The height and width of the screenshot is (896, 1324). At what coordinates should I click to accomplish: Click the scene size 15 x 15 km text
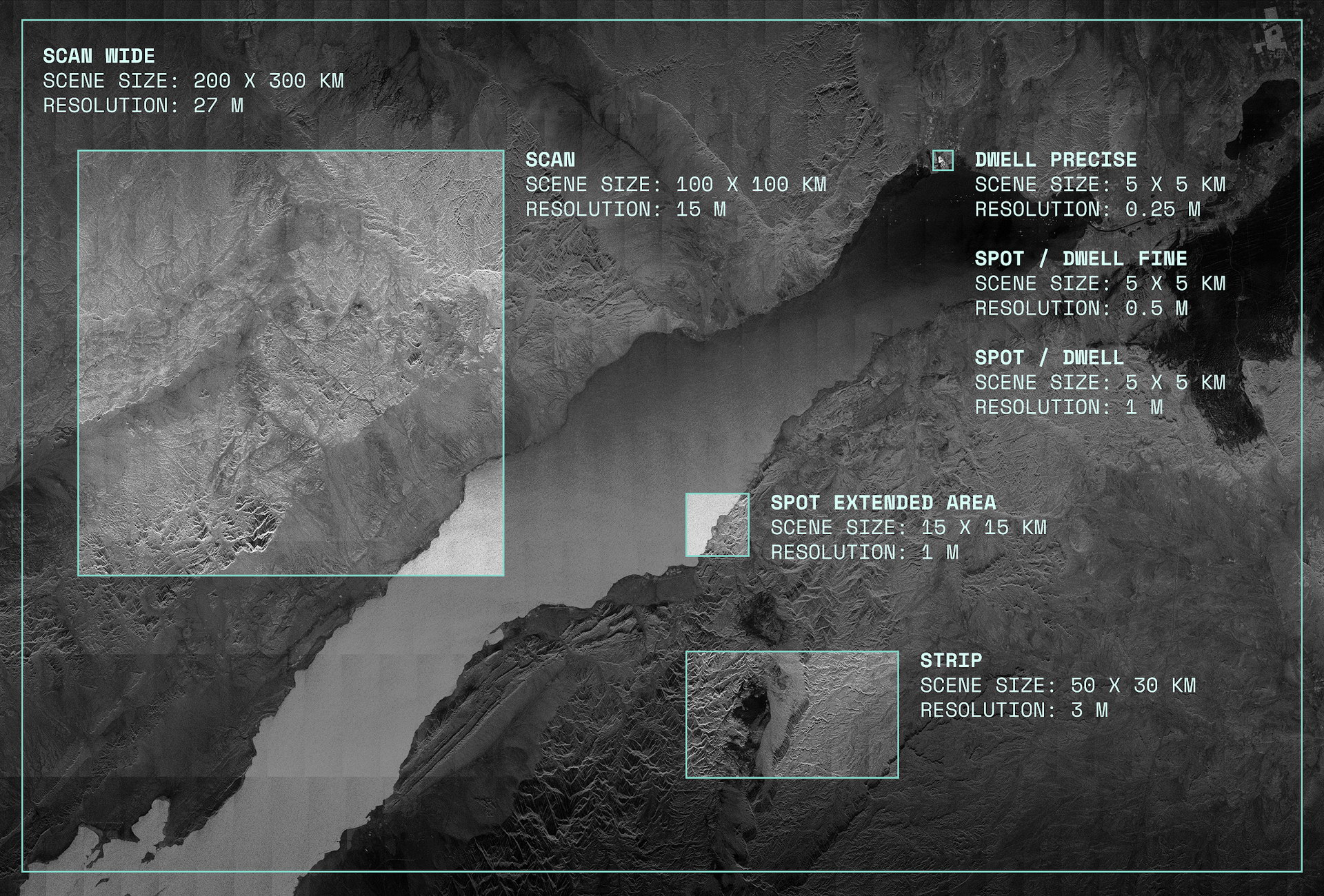pos(908,527)
